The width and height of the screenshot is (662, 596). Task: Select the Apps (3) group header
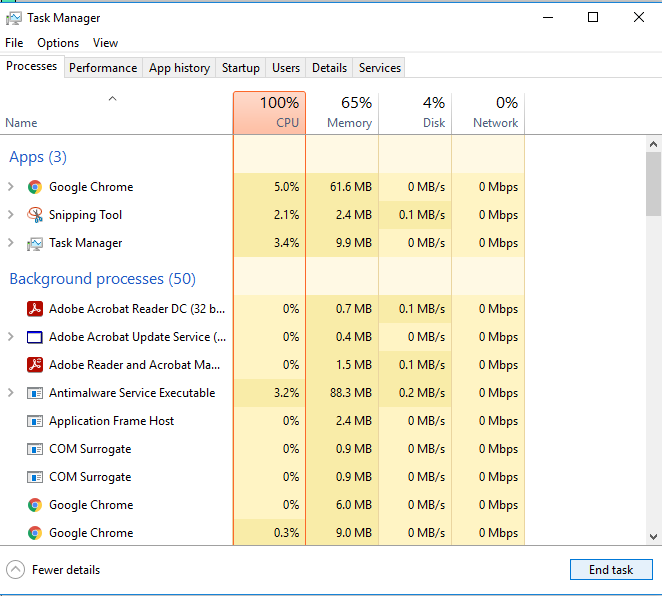pyautogui.click(x=38, y=157)
